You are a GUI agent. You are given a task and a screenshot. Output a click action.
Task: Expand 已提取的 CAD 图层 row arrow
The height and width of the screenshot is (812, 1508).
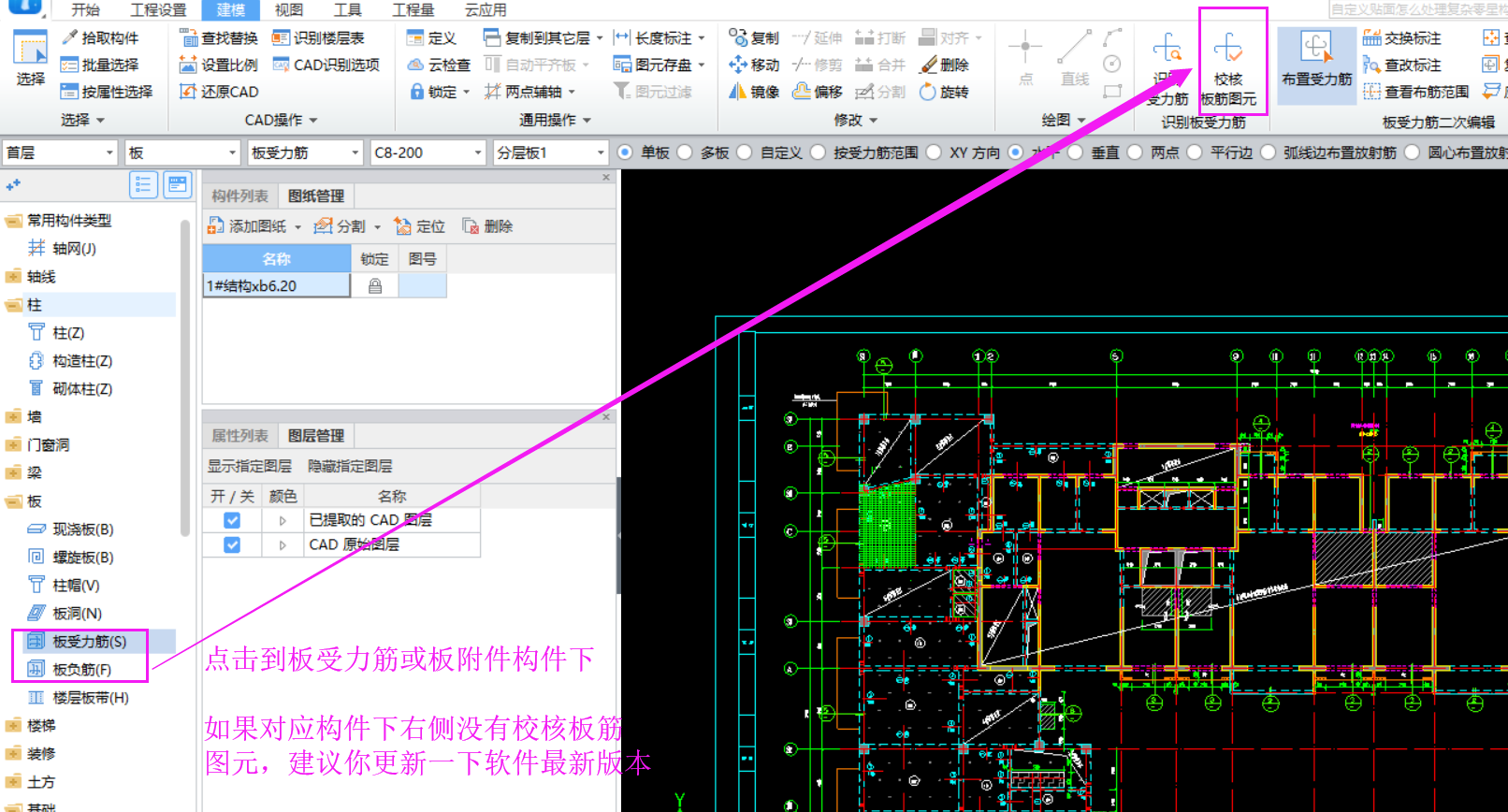tap(283, 520)
